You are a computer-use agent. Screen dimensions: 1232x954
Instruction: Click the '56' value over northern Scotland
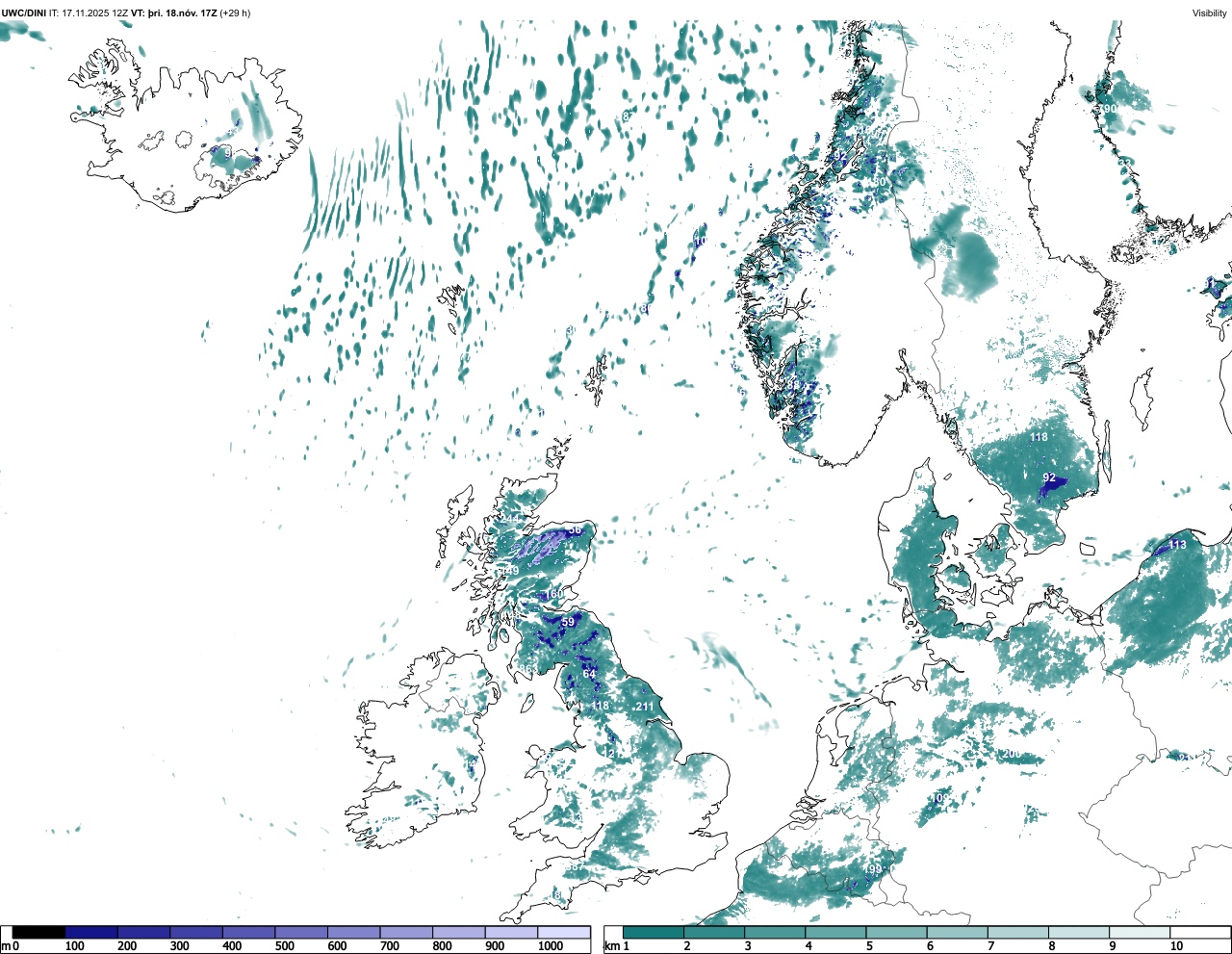(x=576, y=529)
